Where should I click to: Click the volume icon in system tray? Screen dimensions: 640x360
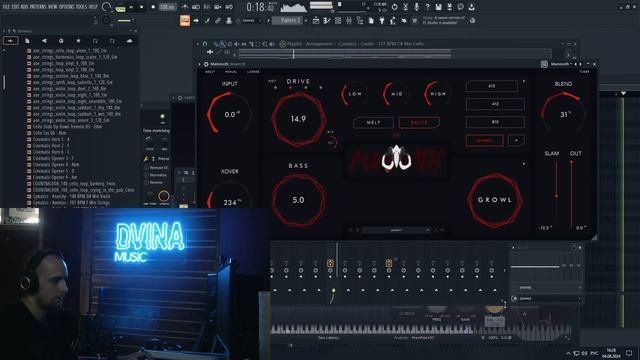point(585,353)
